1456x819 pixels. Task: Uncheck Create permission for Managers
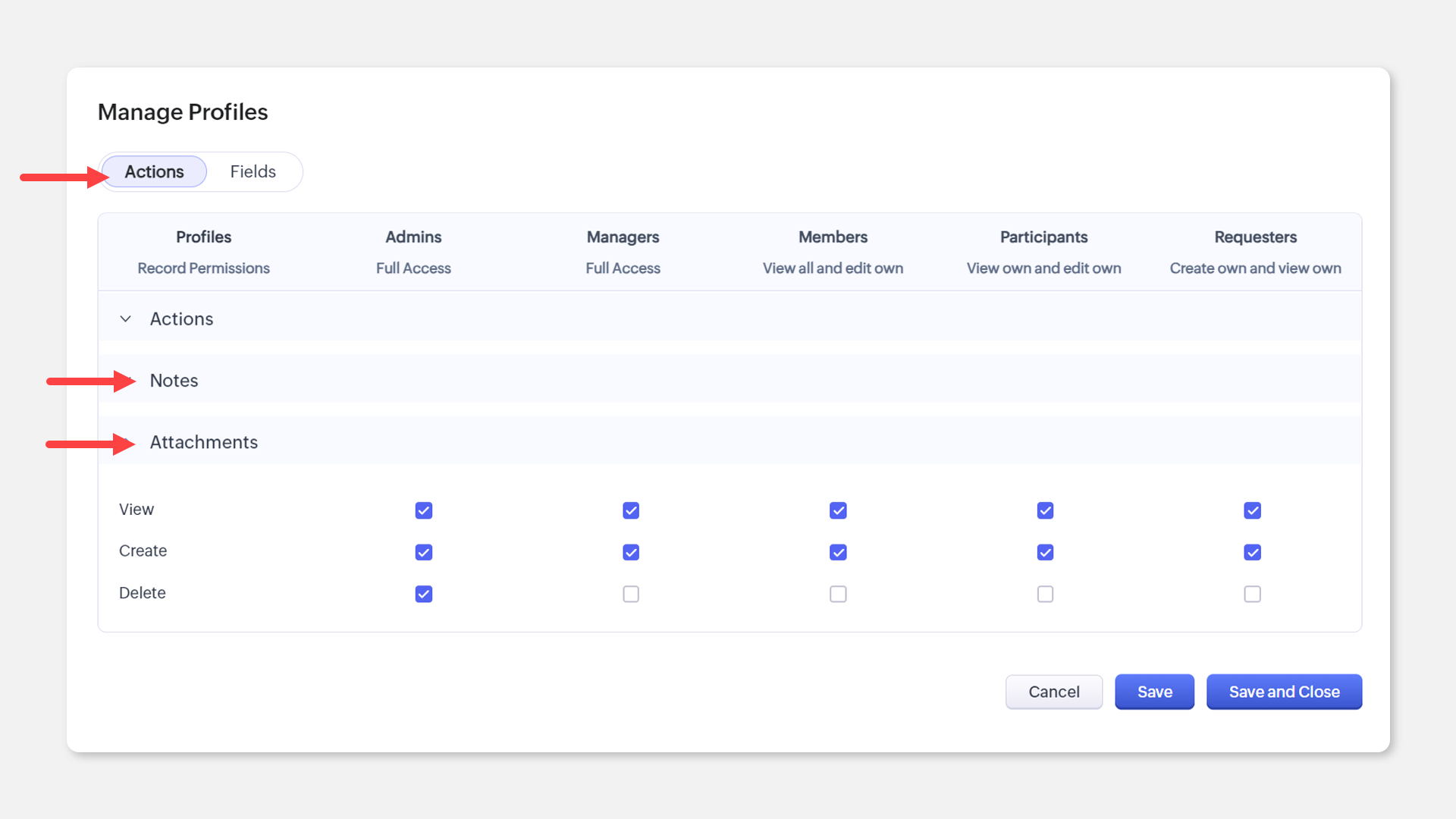point(631,552)
